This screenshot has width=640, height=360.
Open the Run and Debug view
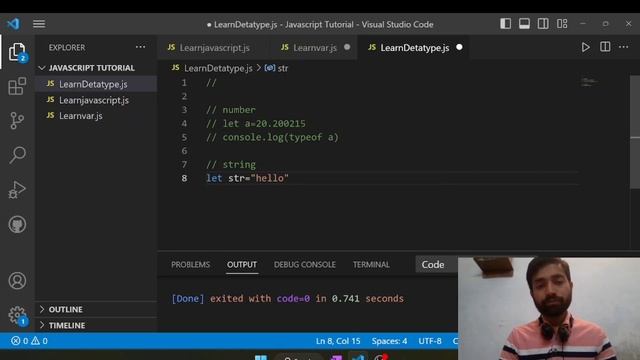[17, 190]
